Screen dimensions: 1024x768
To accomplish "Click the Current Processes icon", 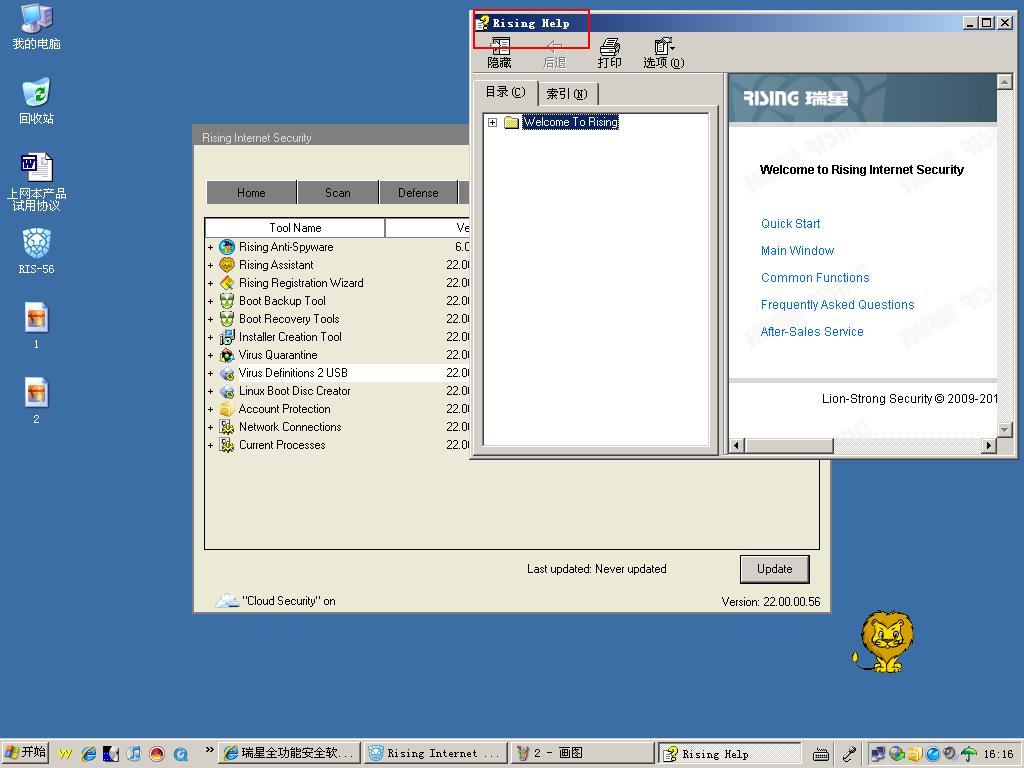I will coord(227,445).
